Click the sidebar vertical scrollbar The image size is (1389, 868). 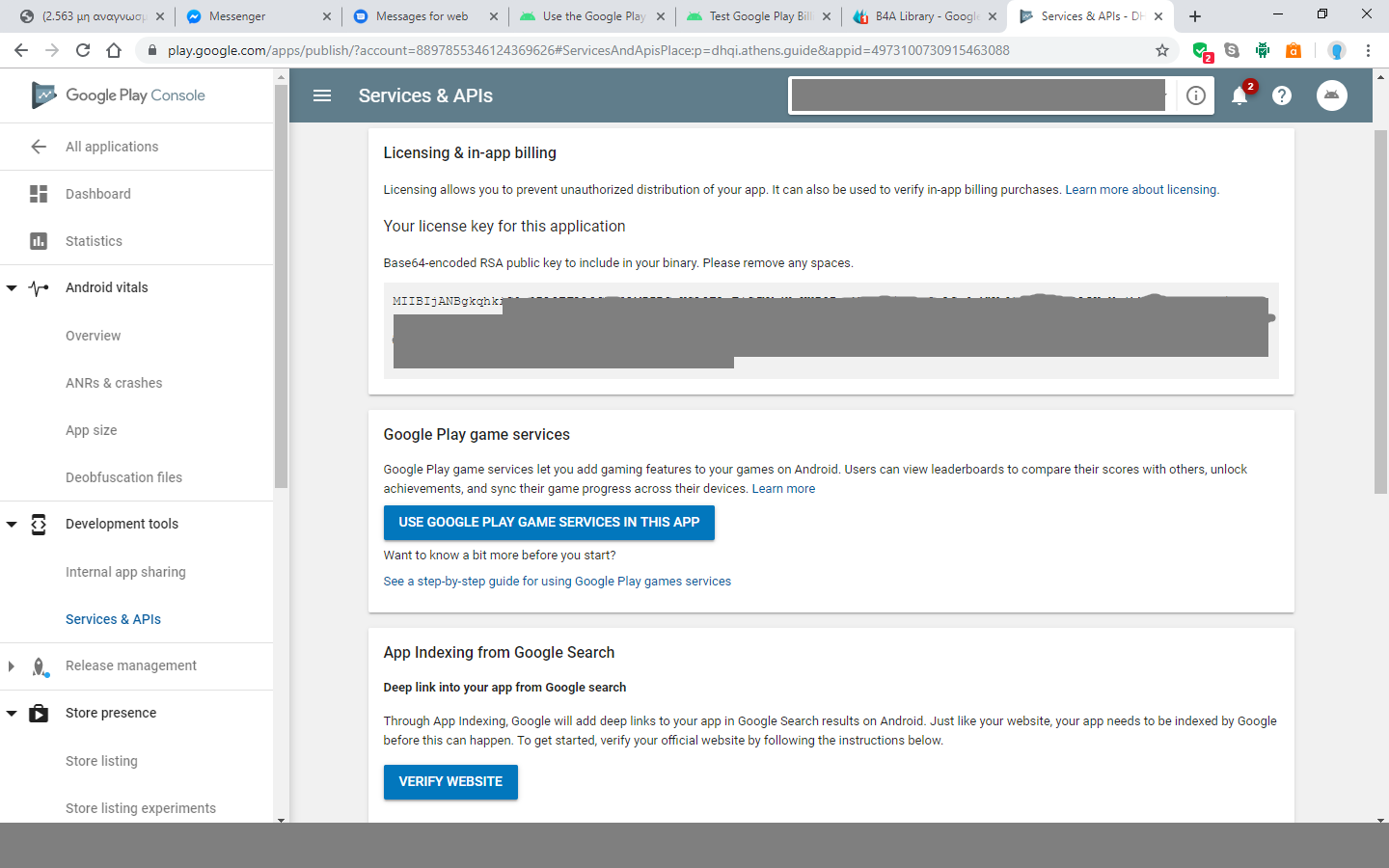point(281,286)
